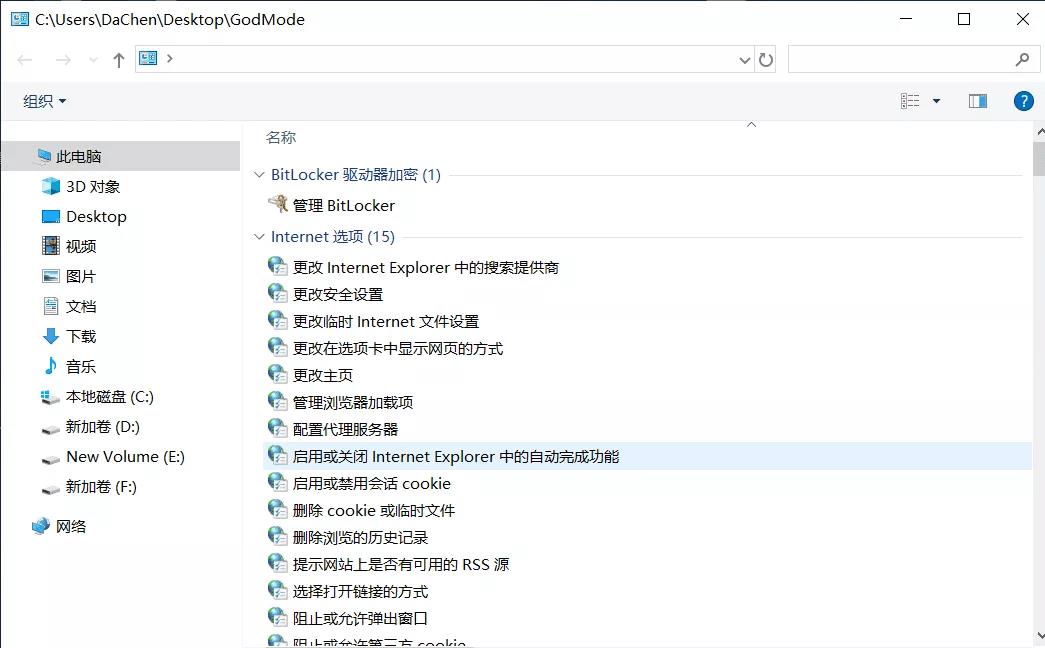The width and height of the screenshot is (1045, 648).
Task: Sort by the 名称 column header
Action: [x=281, y=138]
